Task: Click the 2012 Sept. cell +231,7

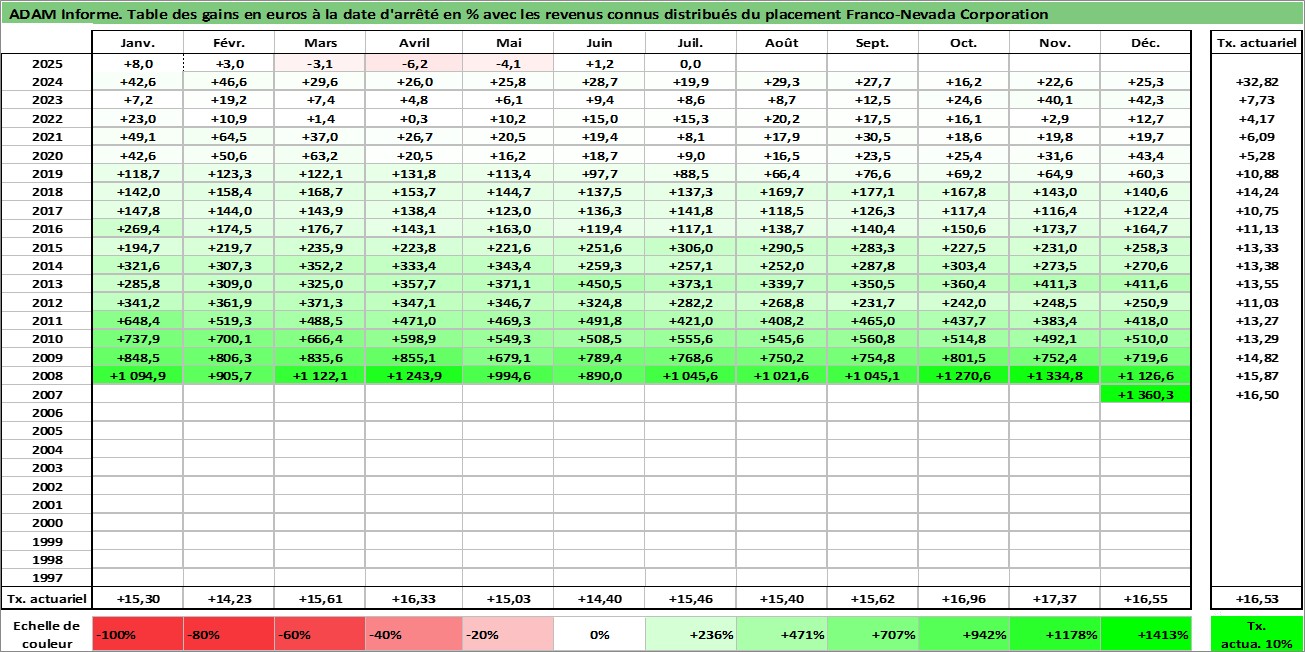Action: tap(873, 302)
